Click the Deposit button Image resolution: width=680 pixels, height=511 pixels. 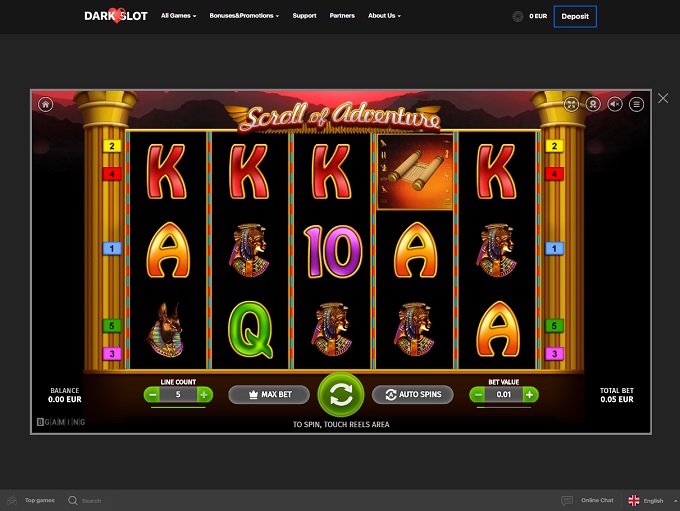coord(575,16)
